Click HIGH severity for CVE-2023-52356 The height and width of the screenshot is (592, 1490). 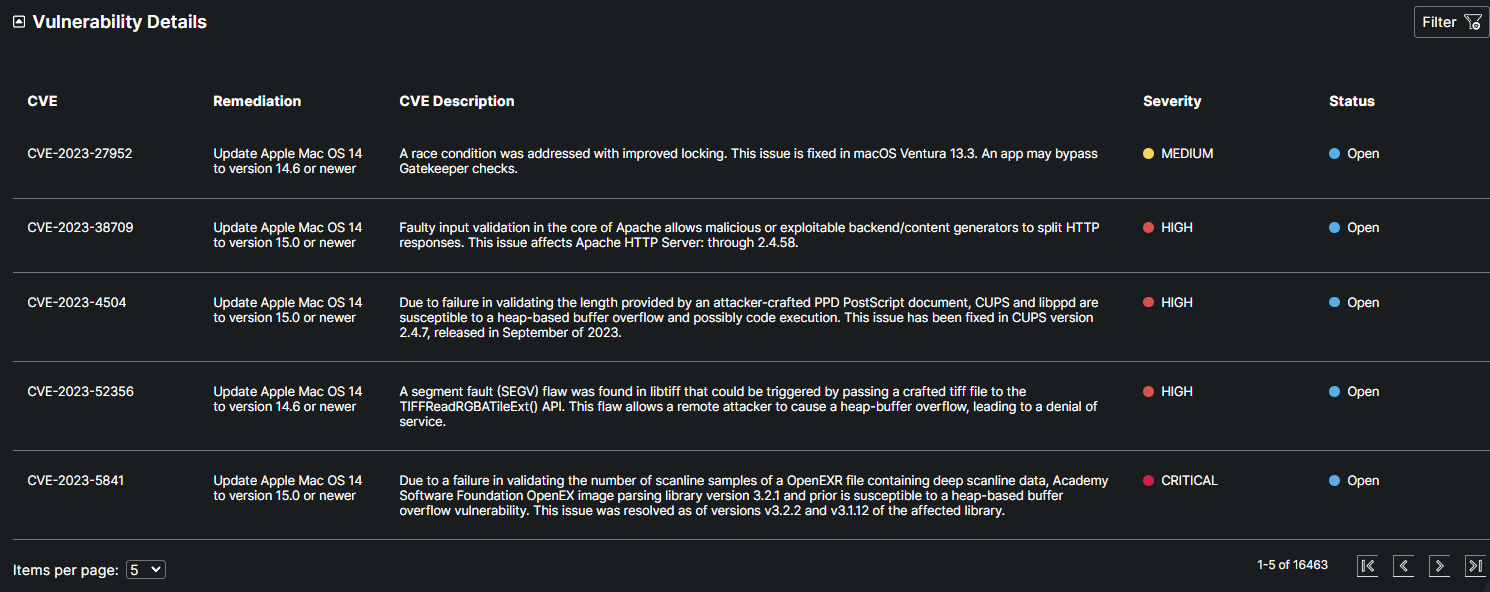pos(1177,392)
